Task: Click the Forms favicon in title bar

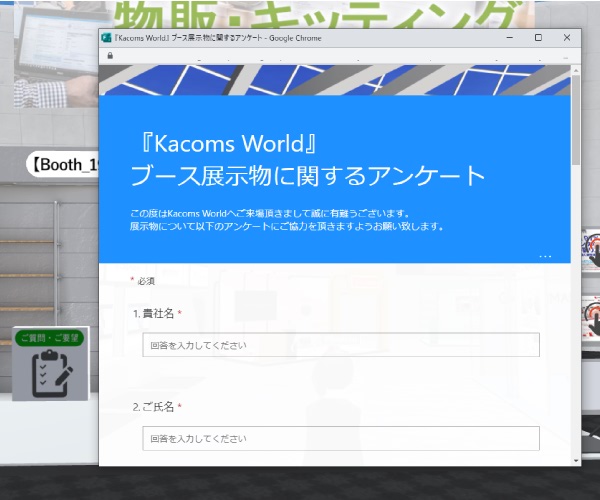Action: click(106, 38)
